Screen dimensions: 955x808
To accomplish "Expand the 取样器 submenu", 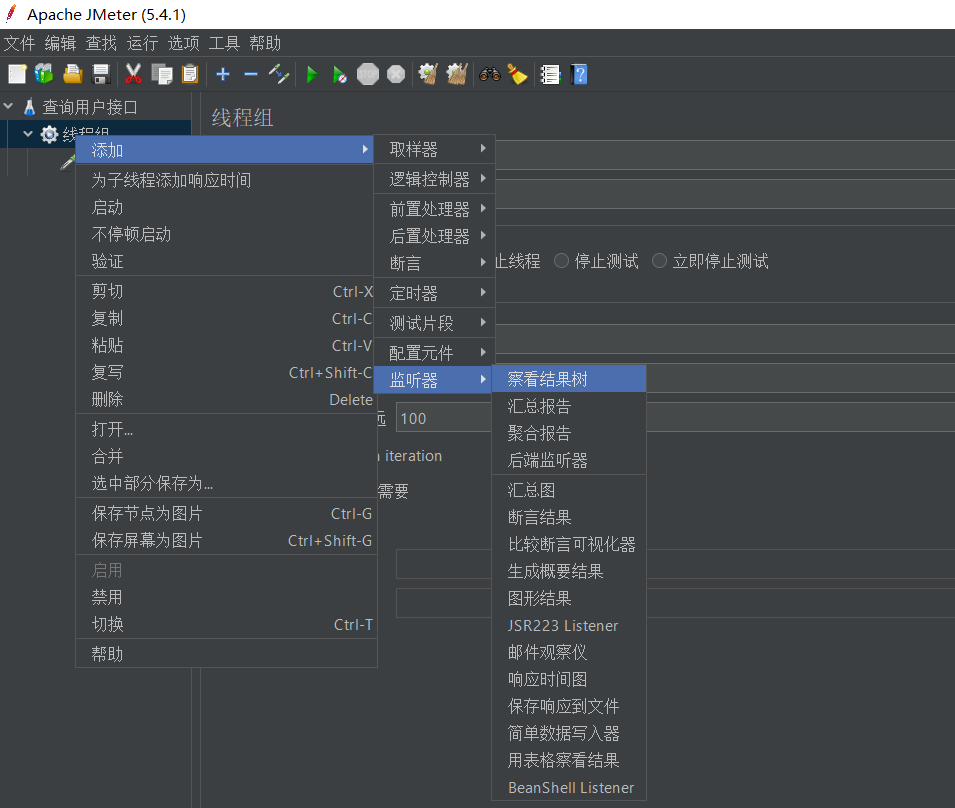I will pos(434,149).
